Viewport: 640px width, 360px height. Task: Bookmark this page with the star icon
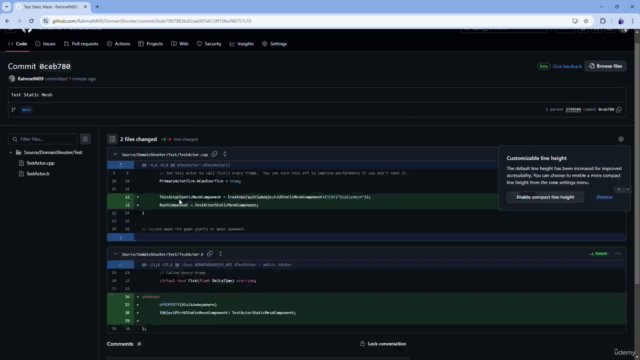point(586,21)
